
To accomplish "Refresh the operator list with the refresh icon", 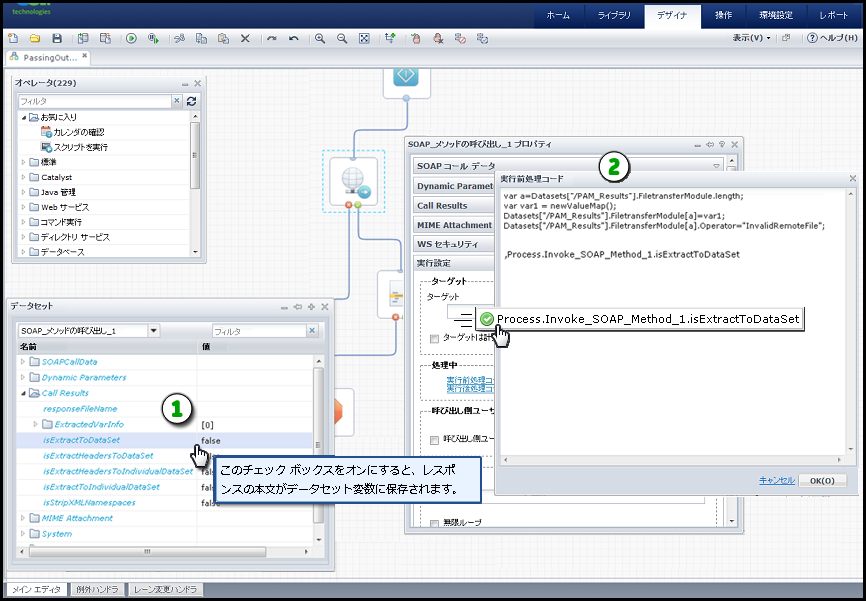I will 191,101.
